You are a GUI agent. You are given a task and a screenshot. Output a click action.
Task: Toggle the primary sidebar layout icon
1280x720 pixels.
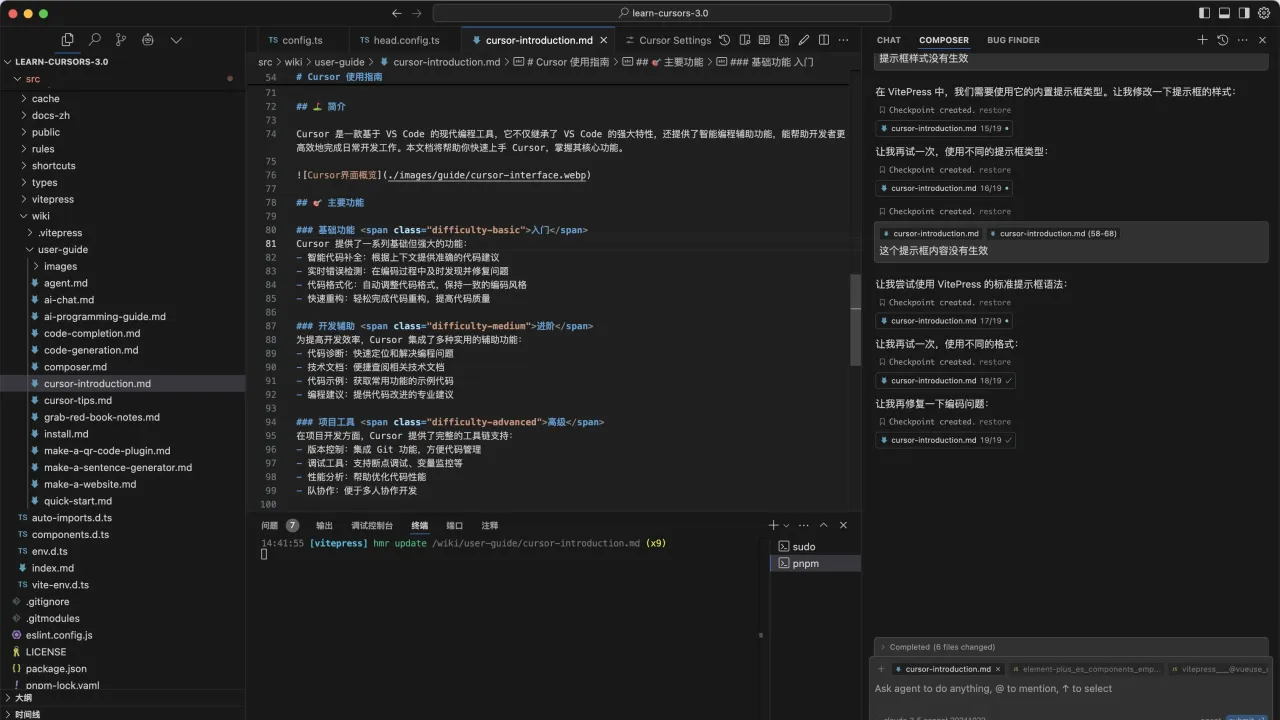click(1204, 13)
